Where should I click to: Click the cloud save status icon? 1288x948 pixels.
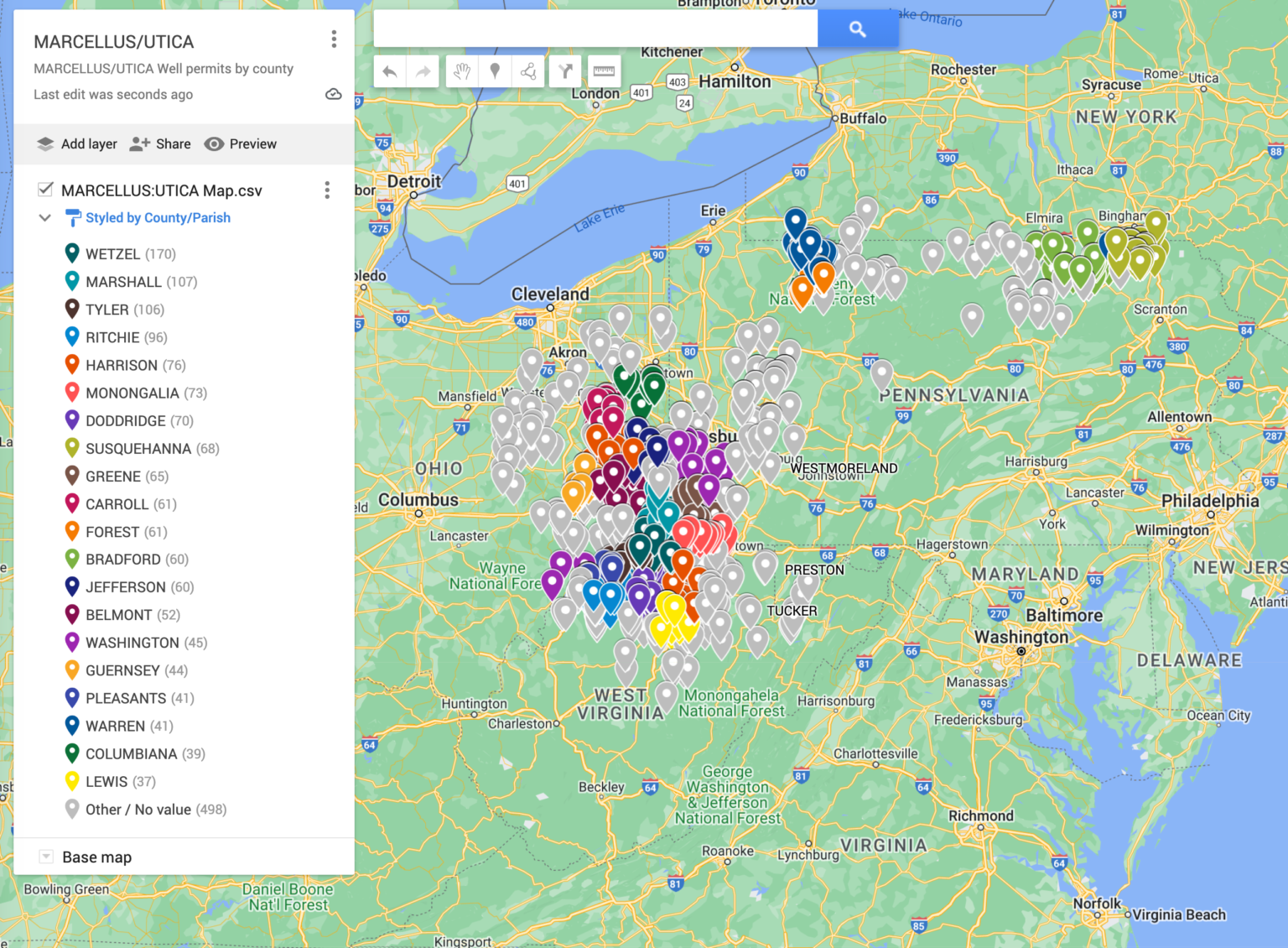[x=333, y=94]
